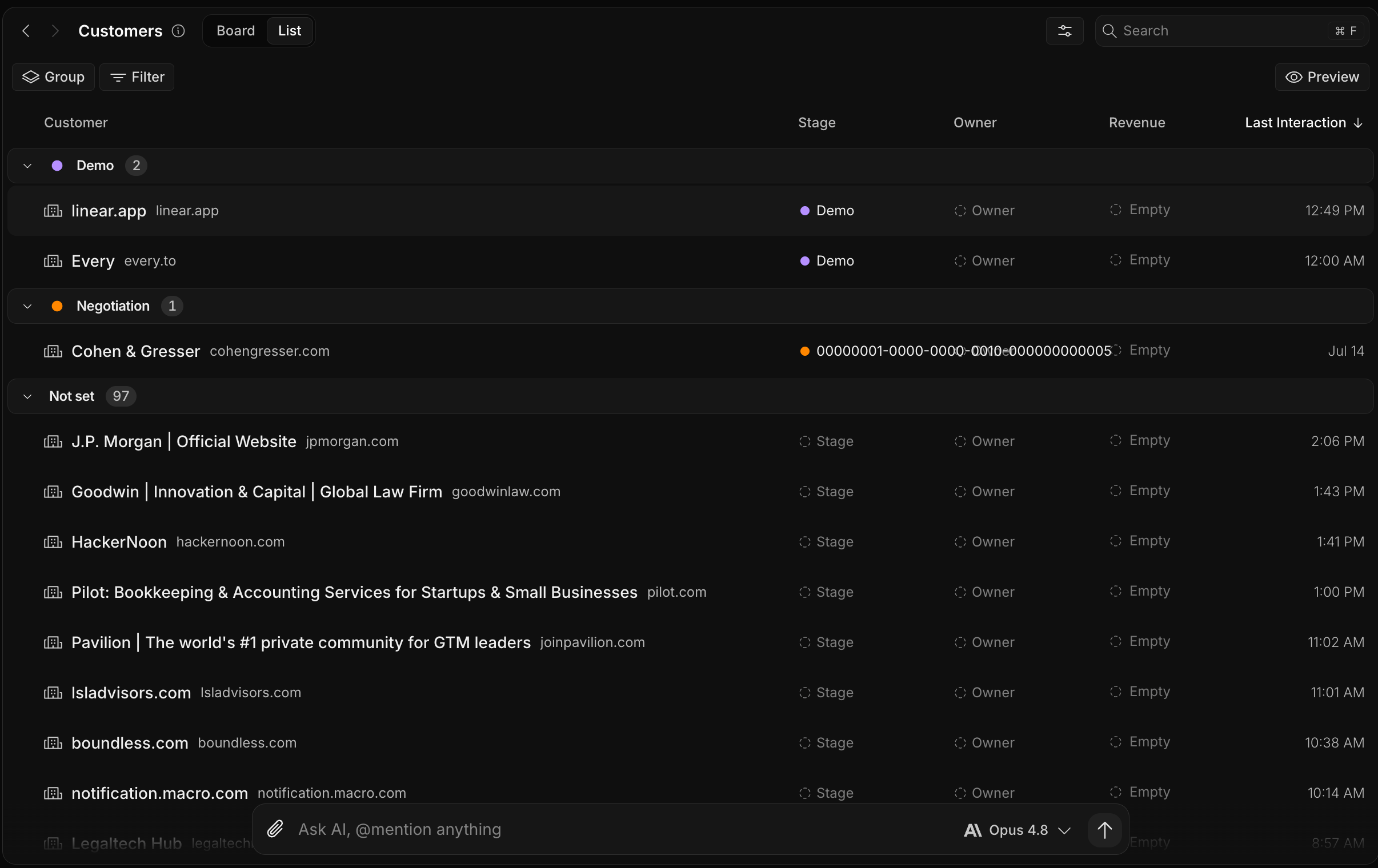Image resolution: width=1378 pixels, height=868 pixels.
Task: Edit Empty revenue for boundless.com row
Action: (1140, 742)
